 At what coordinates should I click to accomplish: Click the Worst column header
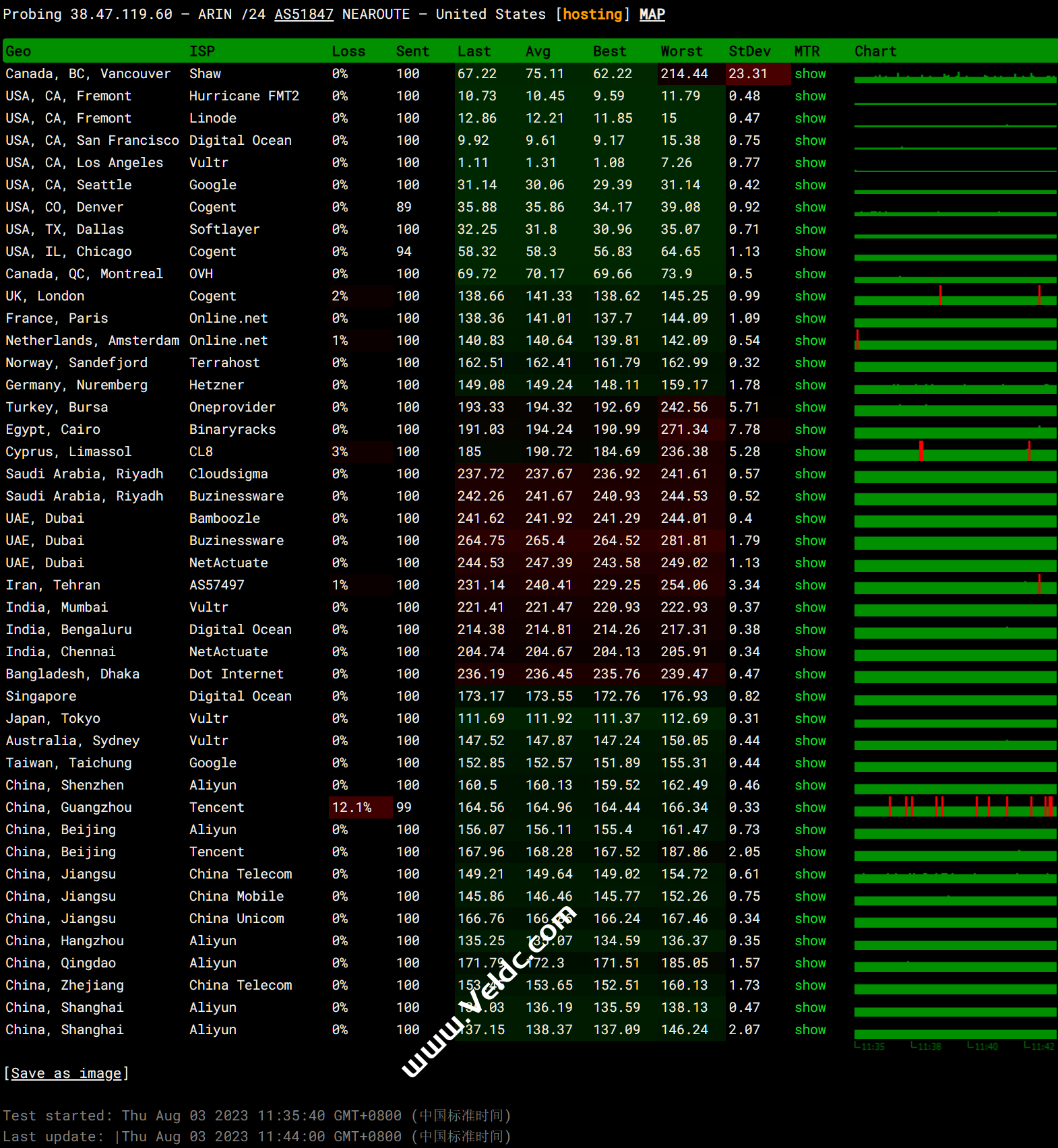(681, 51)
